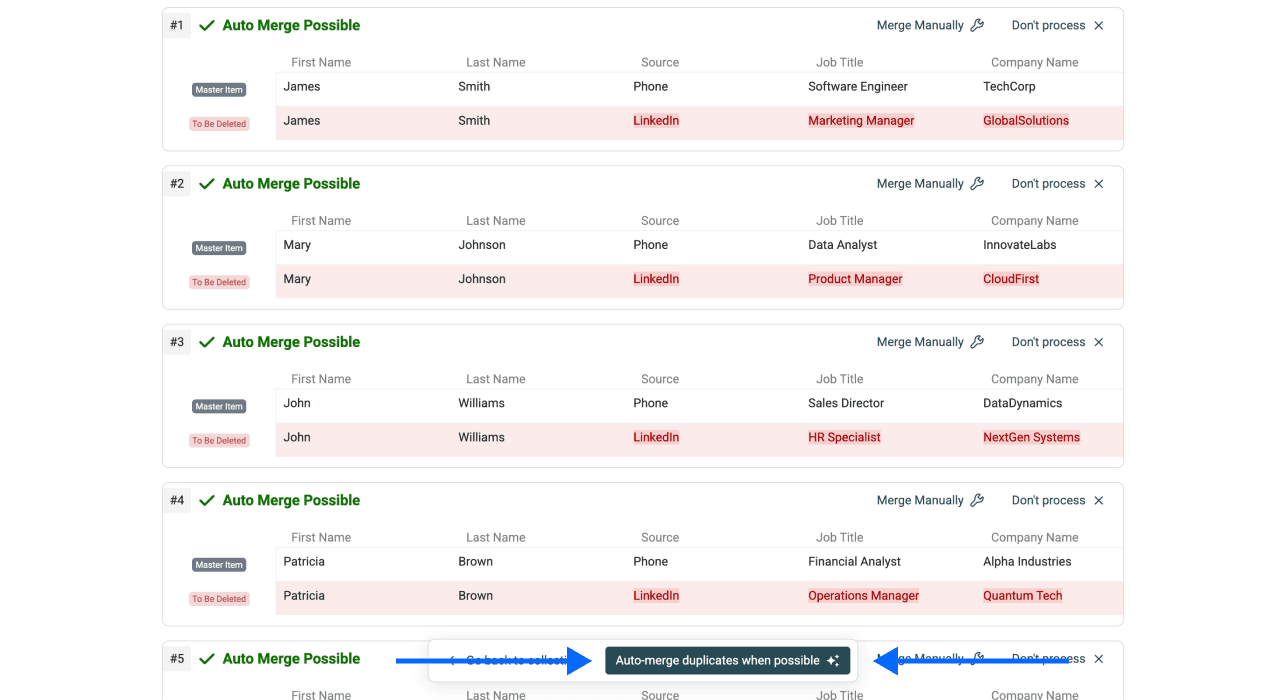
Task: Click the Auto Merge Possible heading in group #3
Action: (x=291, y=341)
